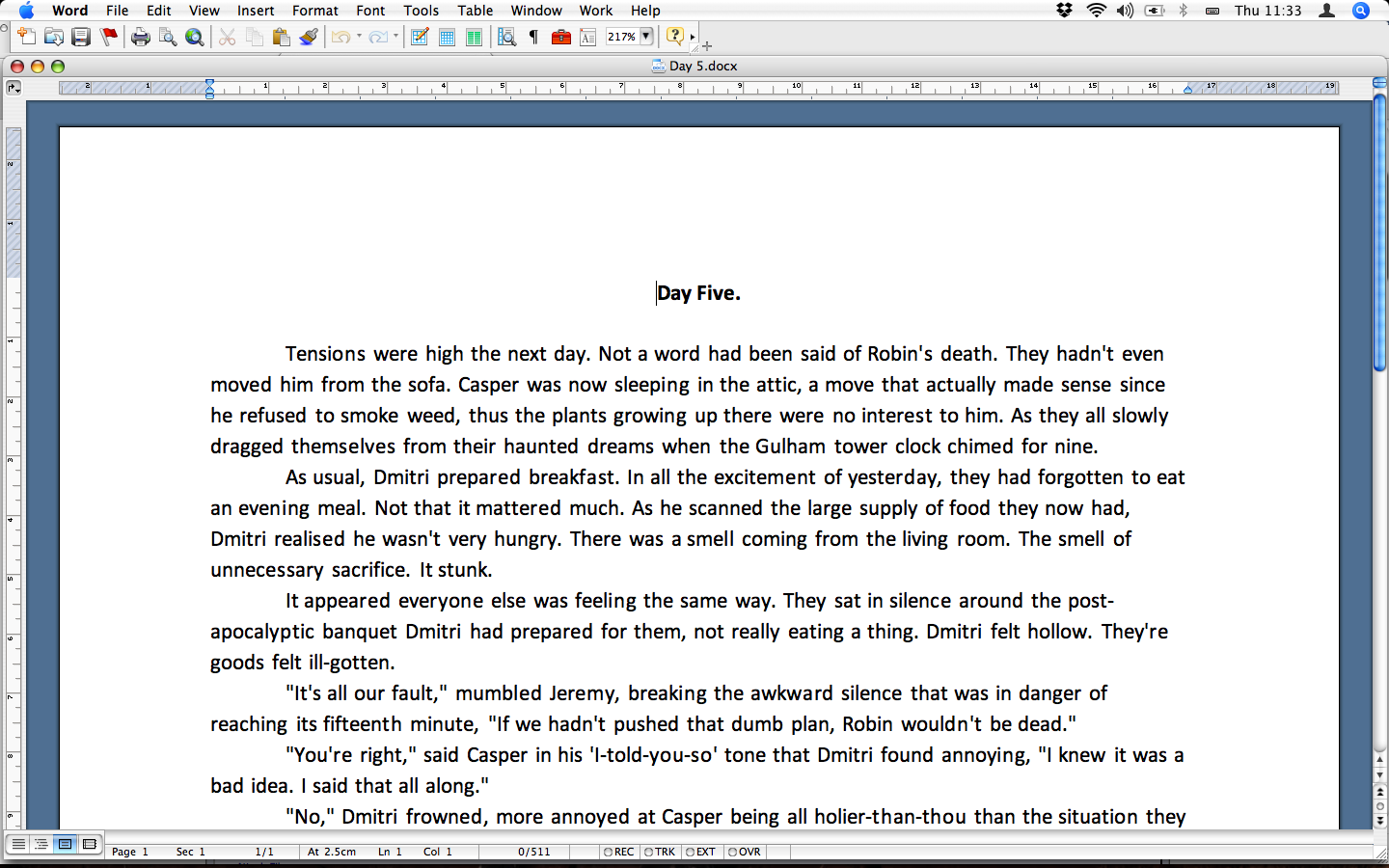Save the document with the floppy disk icon

81,37
